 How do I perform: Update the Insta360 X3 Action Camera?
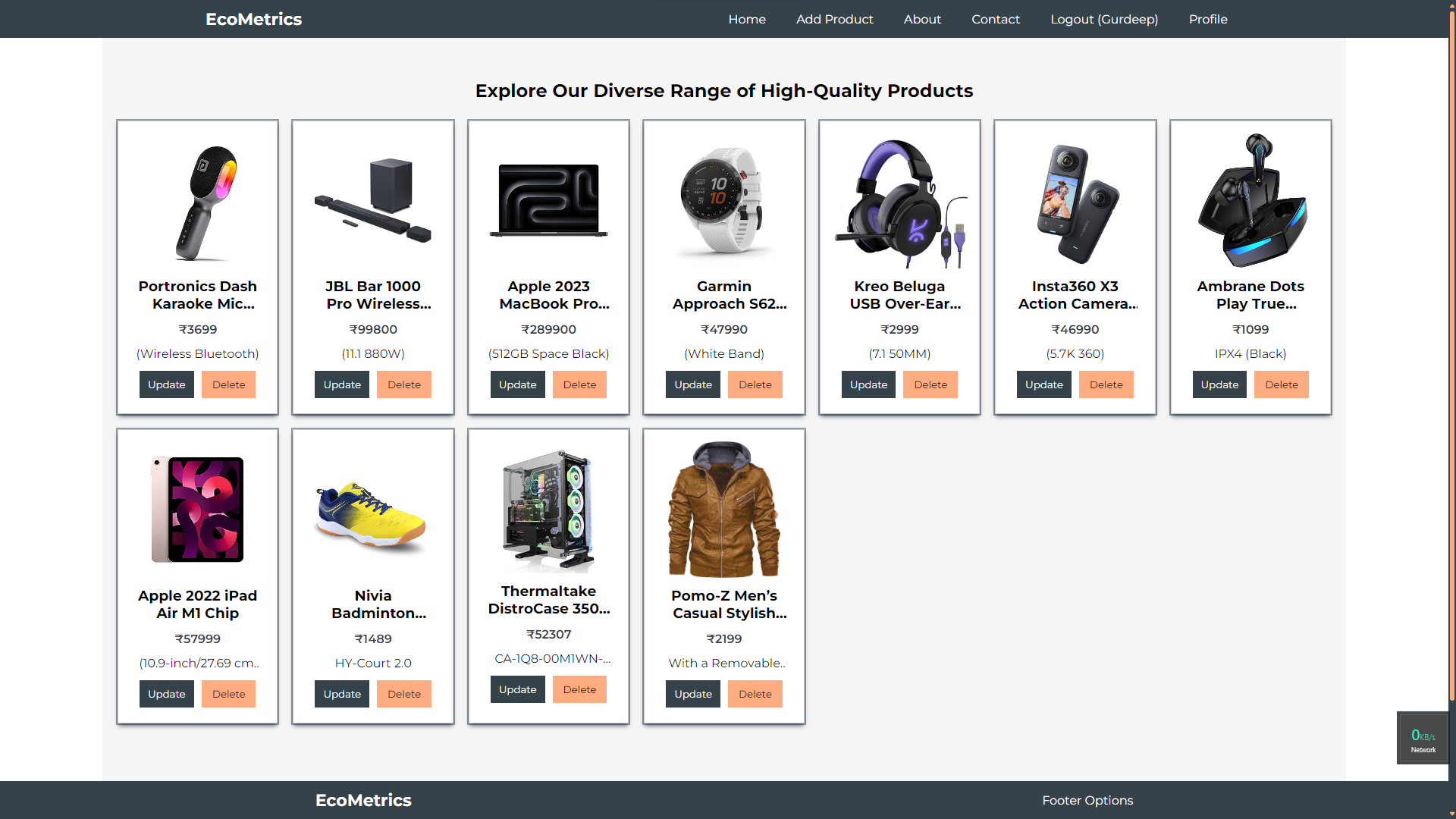(x=1044, y=384)
